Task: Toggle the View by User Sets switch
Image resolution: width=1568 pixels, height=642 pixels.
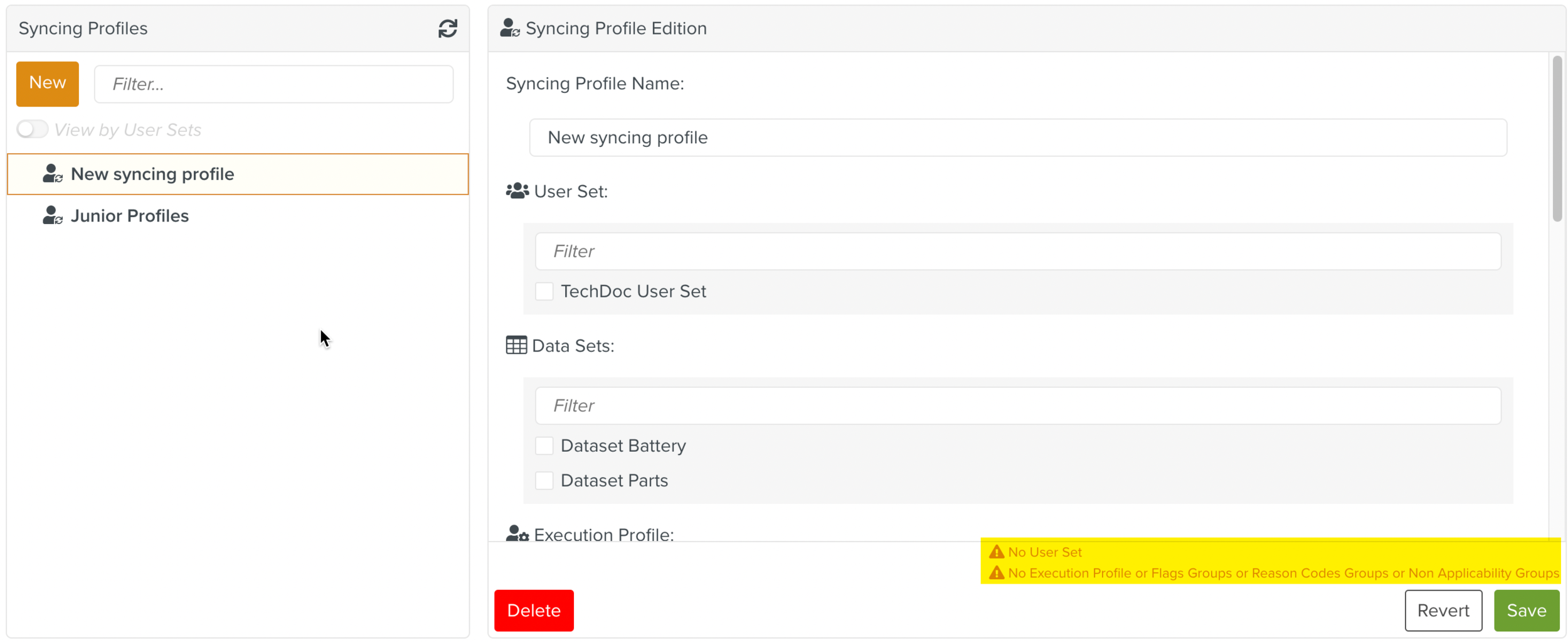Action: [32, 129]
